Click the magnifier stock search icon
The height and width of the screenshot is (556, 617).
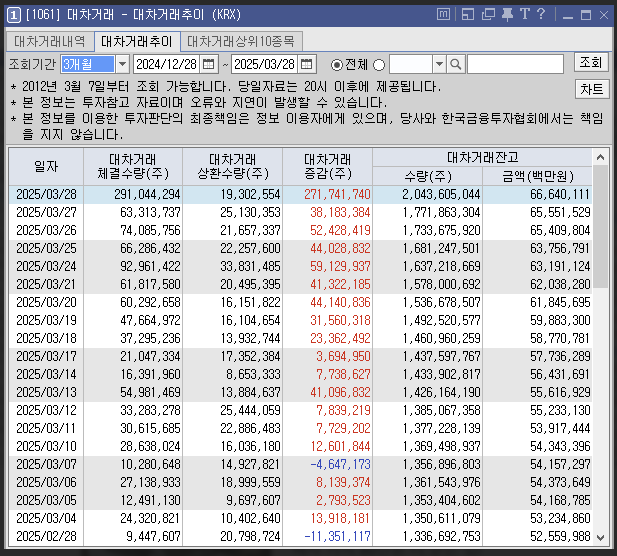[x=456, y=64]
